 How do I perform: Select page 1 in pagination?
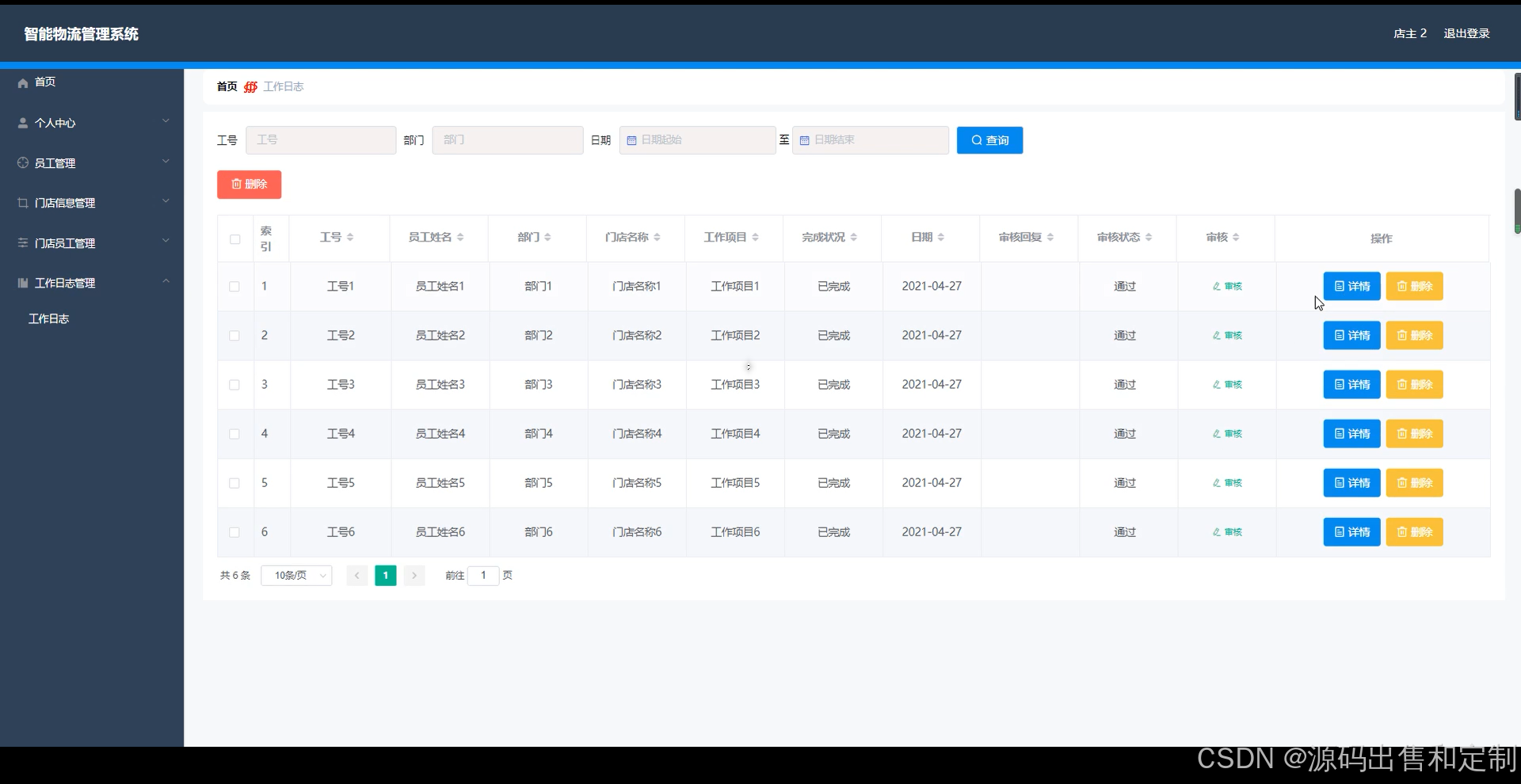tap(386, 576)
